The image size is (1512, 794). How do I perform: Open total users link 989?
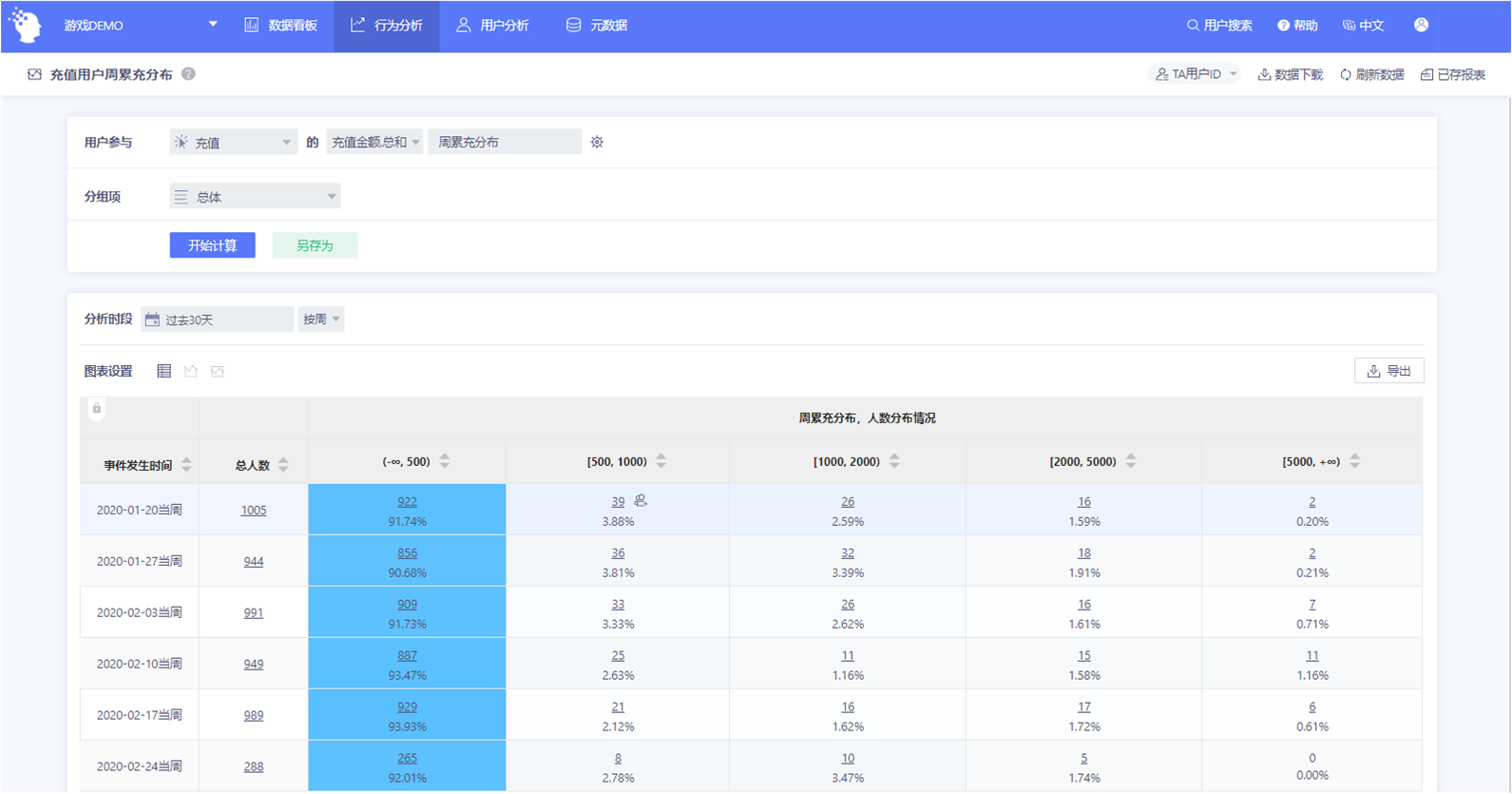pos(254,716)
